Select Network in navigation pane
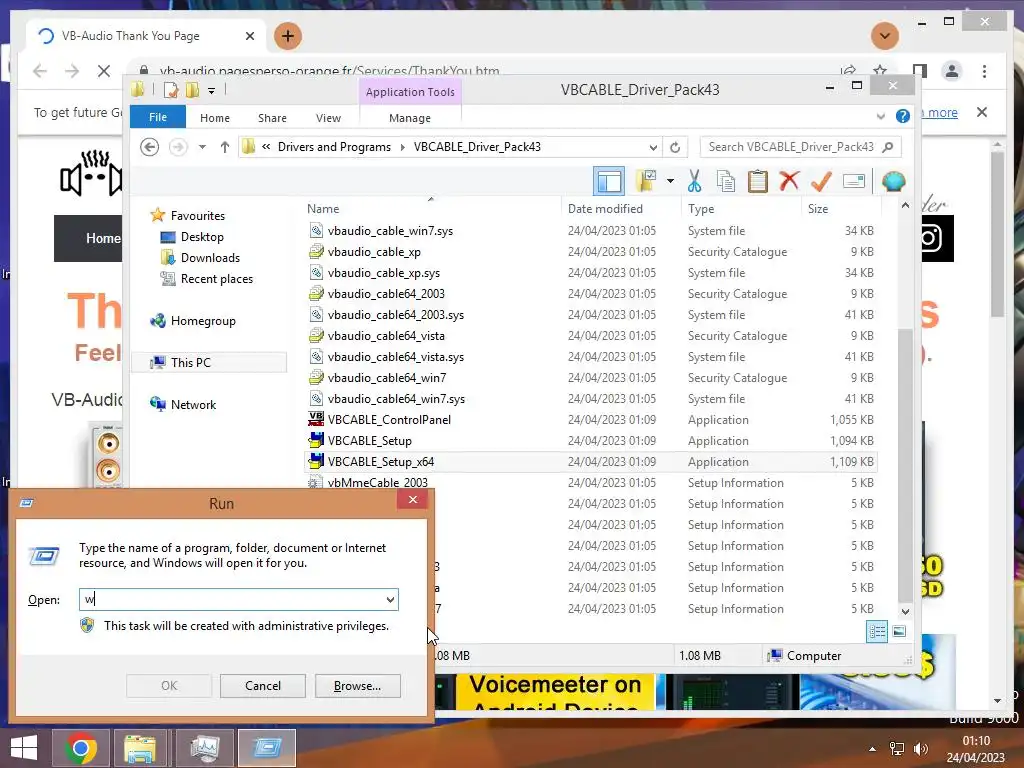Viewport: 1024px width, 768px height. [x=193, y=404]
